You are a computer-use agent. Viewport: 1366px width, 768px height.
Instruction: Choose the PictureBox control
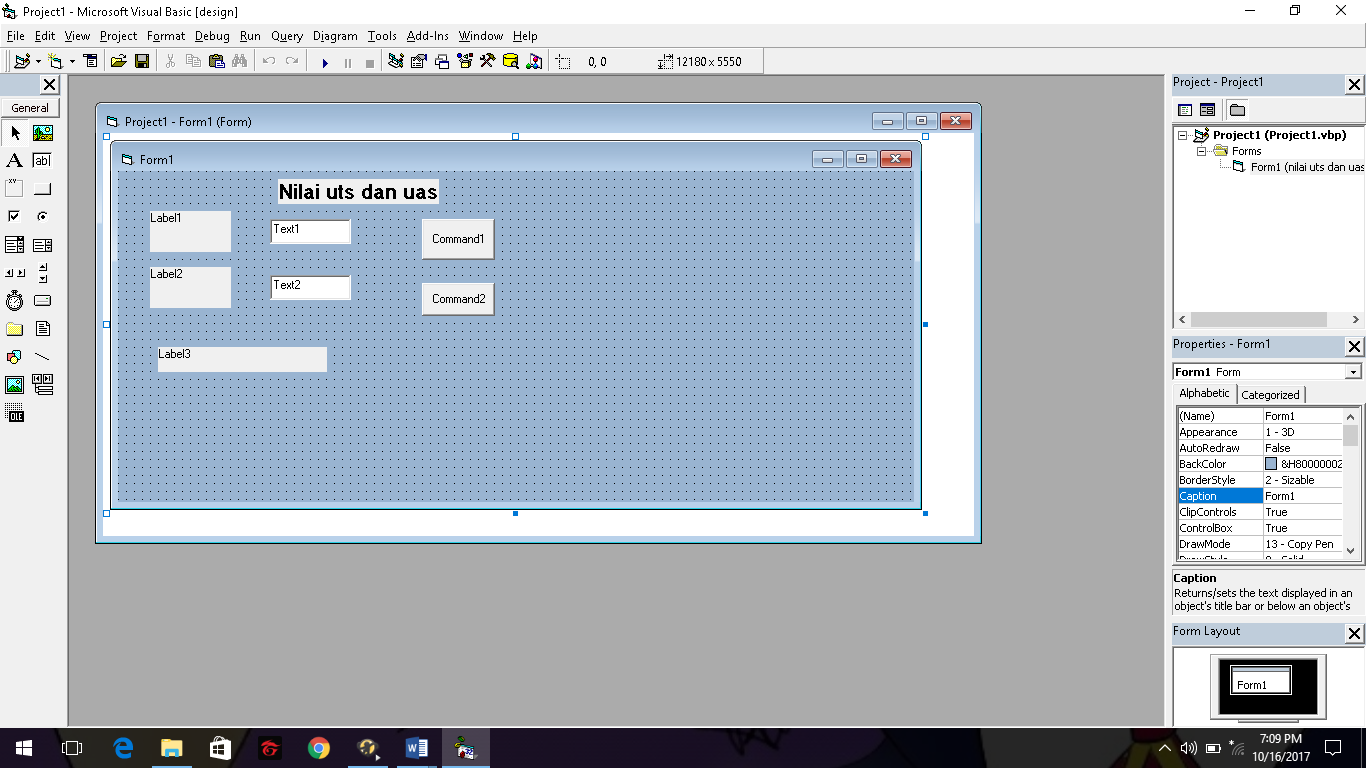click(x=41, y=133)
